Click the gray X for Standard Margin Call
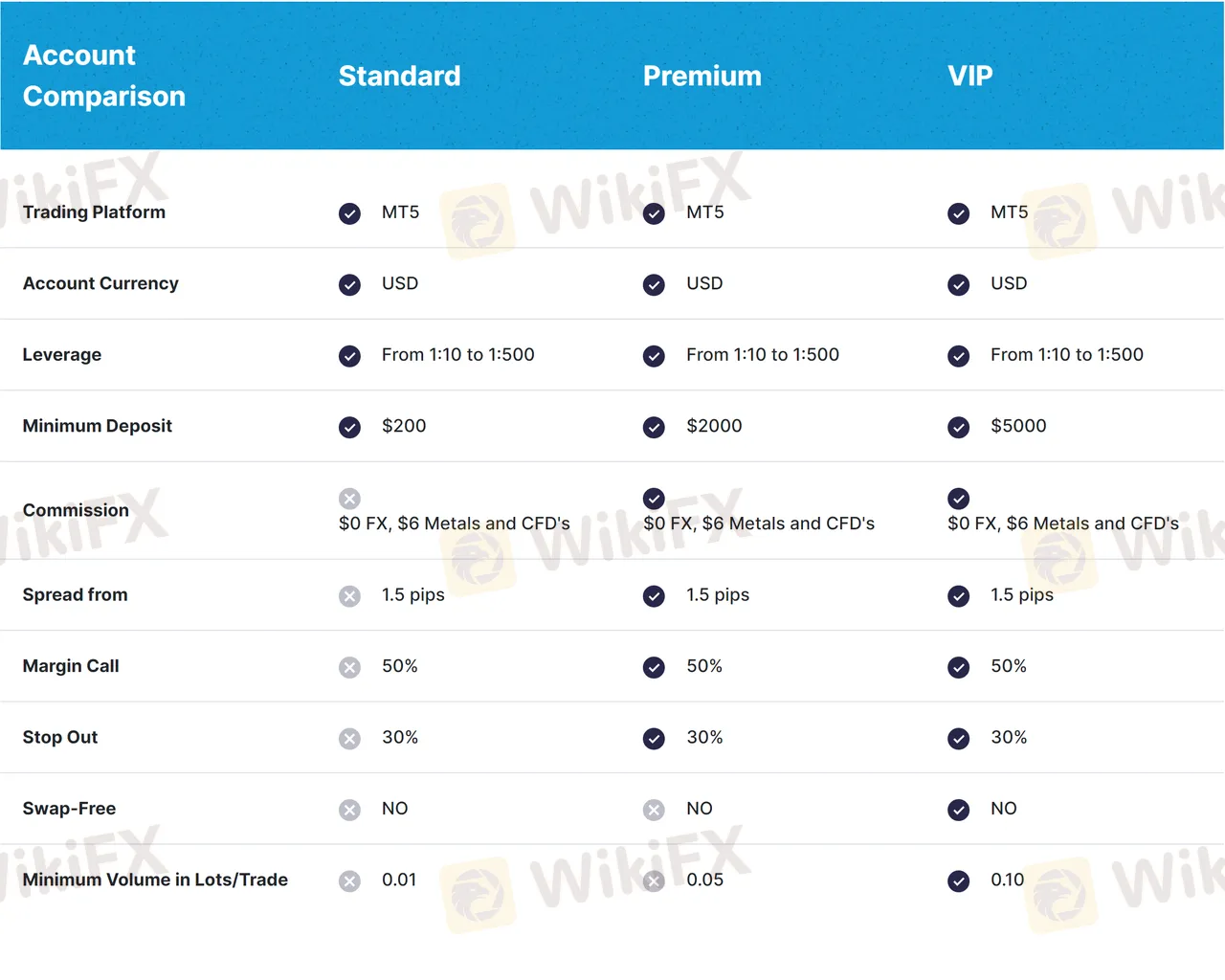The image size is (1225, 980). [x=349, y=667]
